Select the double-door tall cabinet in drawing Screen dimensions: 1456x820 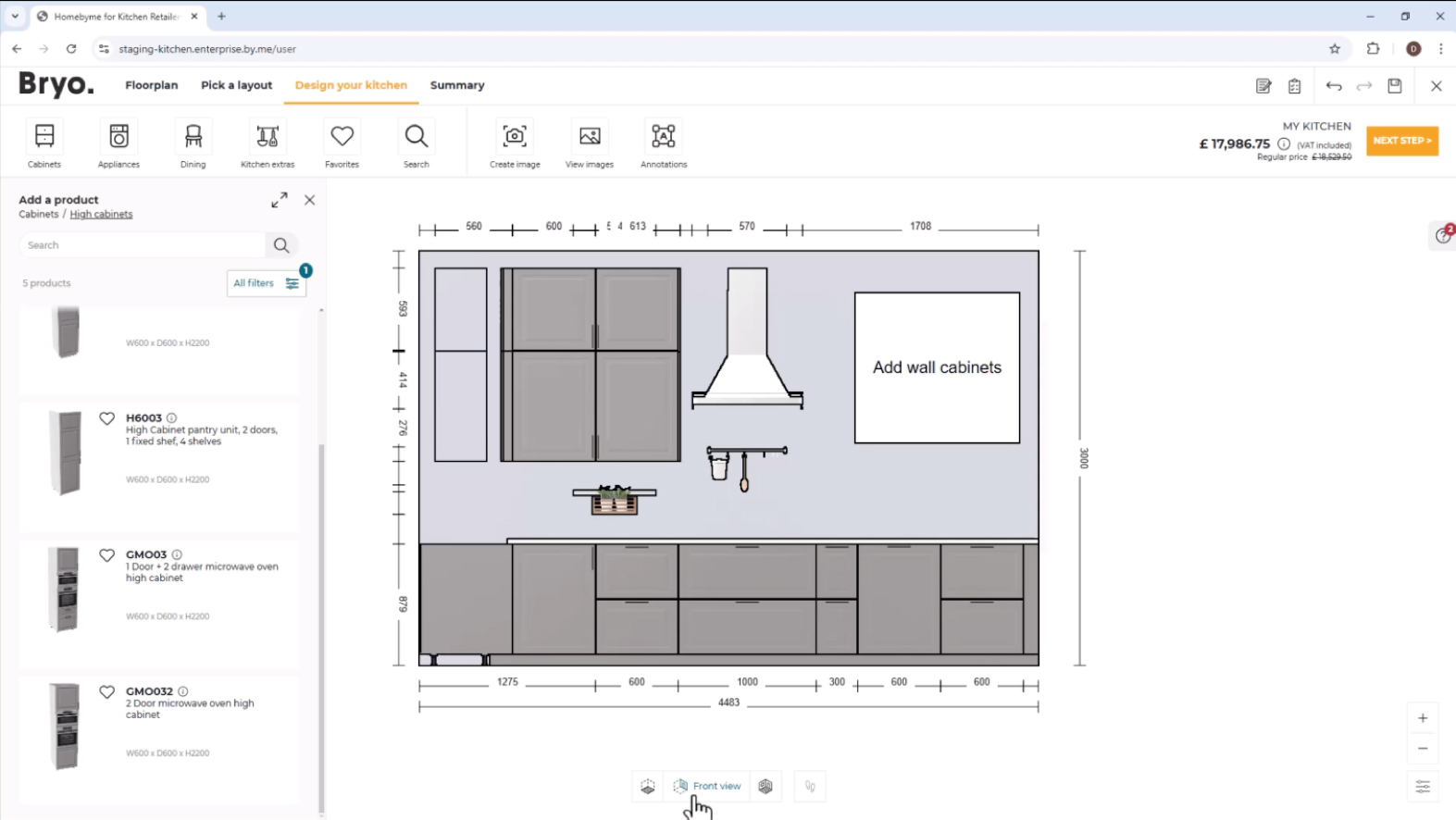tap(591, 365)
